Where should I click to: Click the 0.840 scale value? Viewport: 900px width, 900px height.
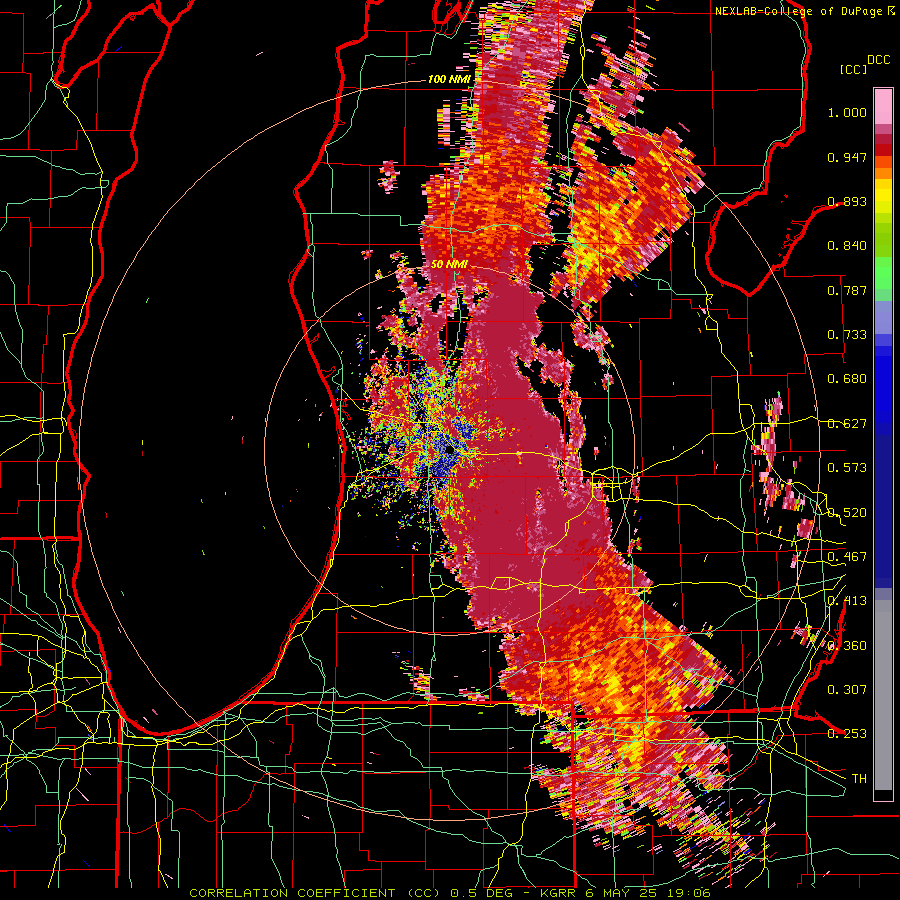847,246
